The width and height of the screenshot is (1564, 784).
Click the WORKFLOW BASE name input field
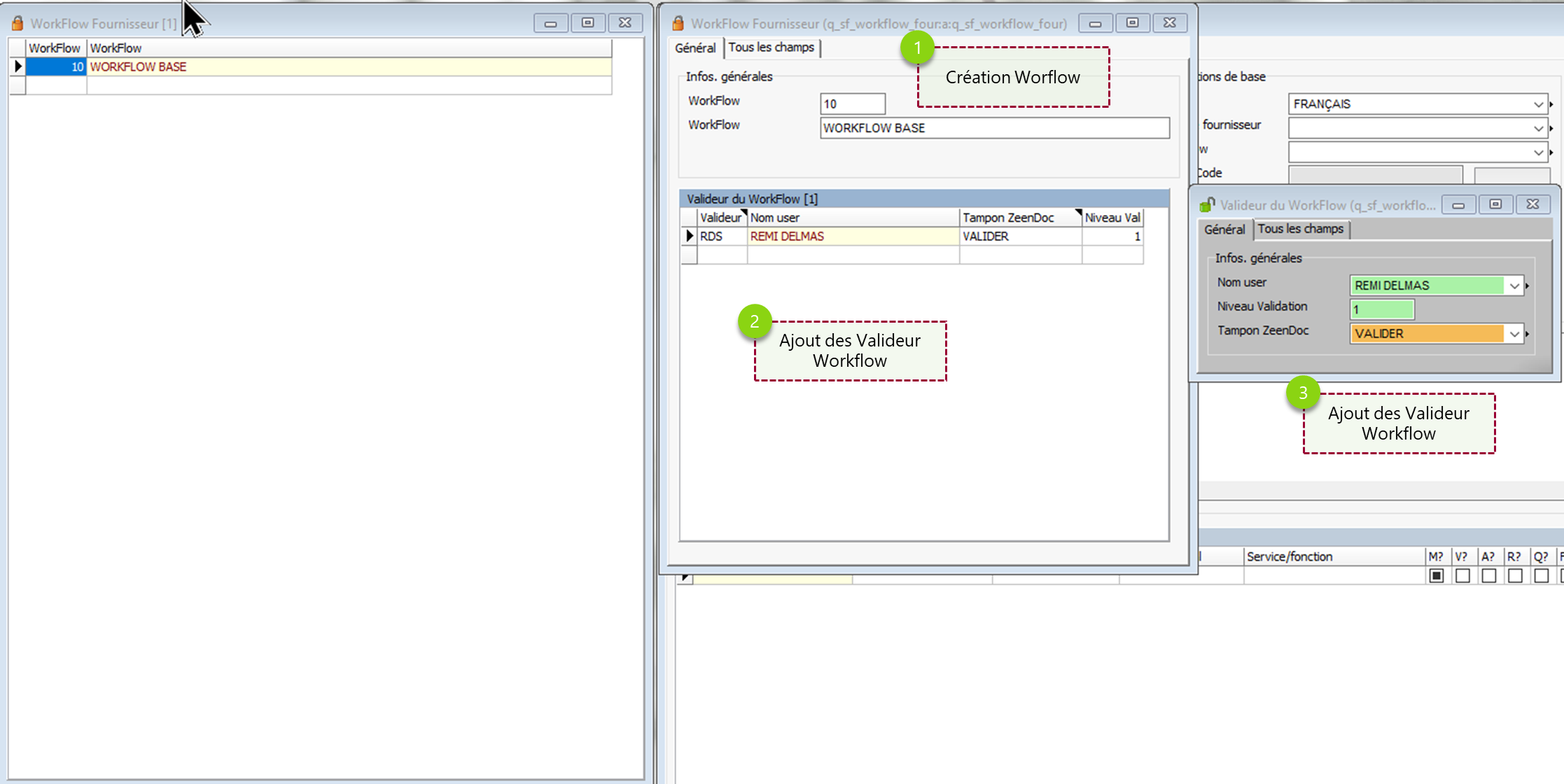coord(994,128)
